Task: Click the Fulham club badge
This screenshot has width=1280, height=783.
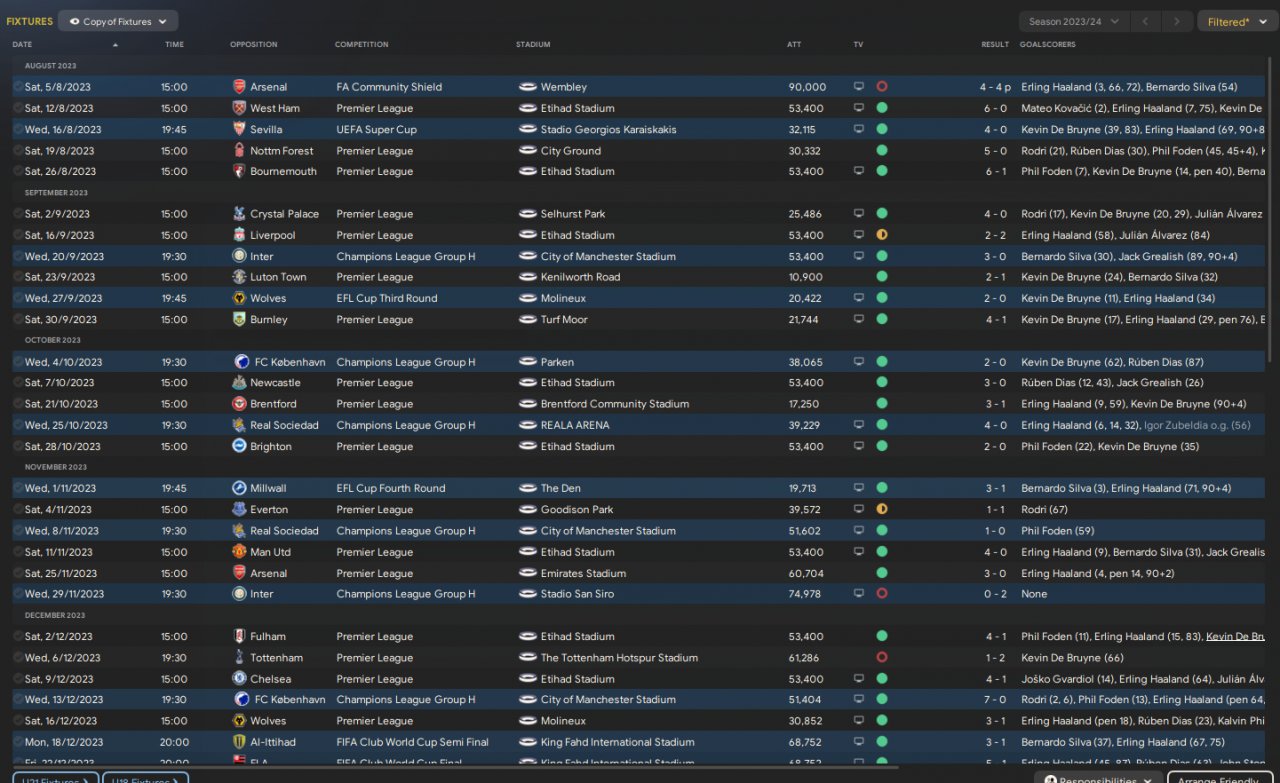Action: pos(239,636)
